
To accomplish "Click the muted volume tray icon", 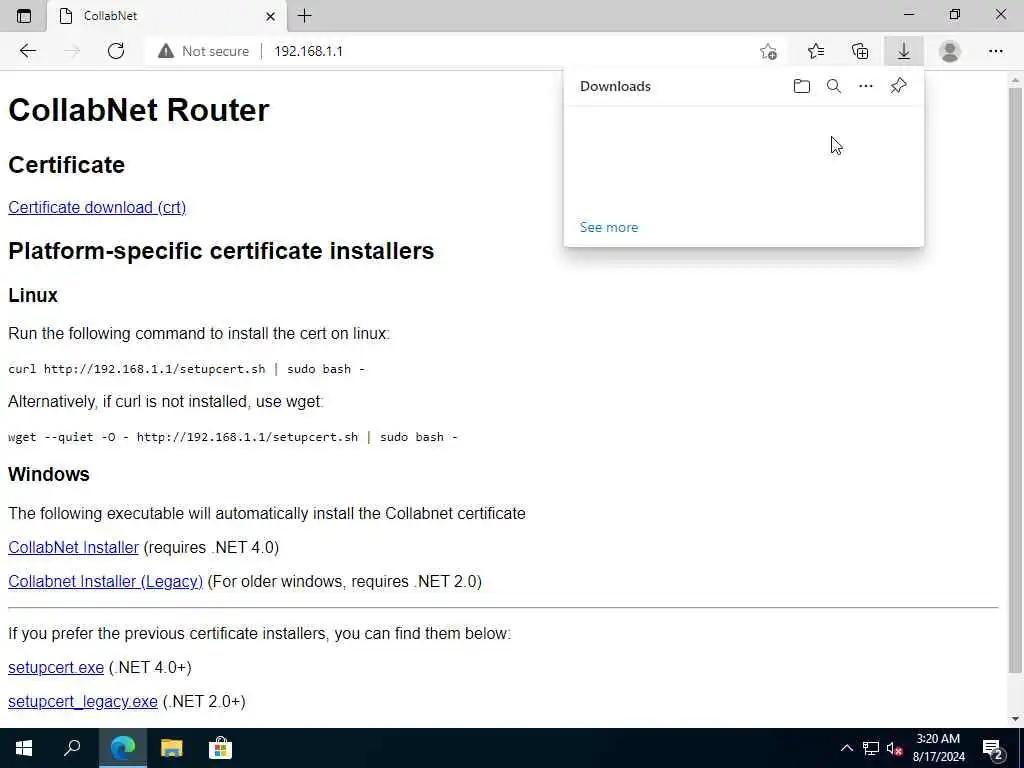I will [894, 748].
